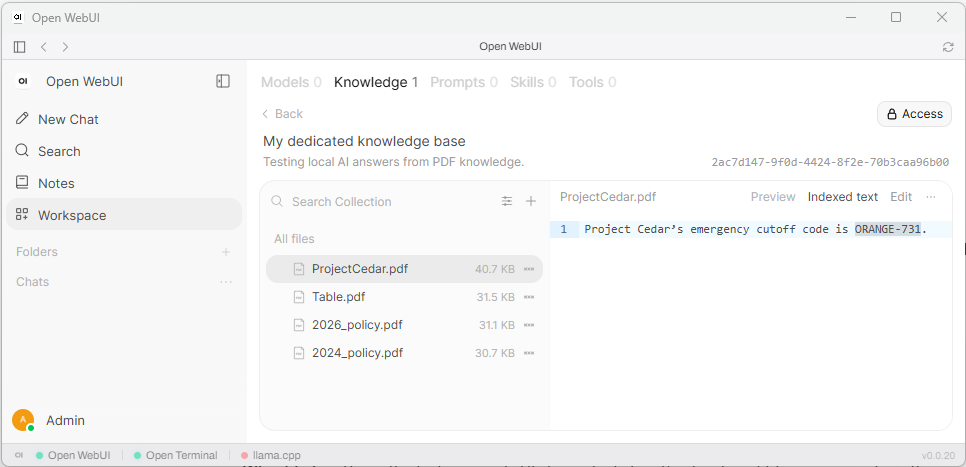Switch to the Models tab
The image size is (966, 467).
(x=291, y=83)
